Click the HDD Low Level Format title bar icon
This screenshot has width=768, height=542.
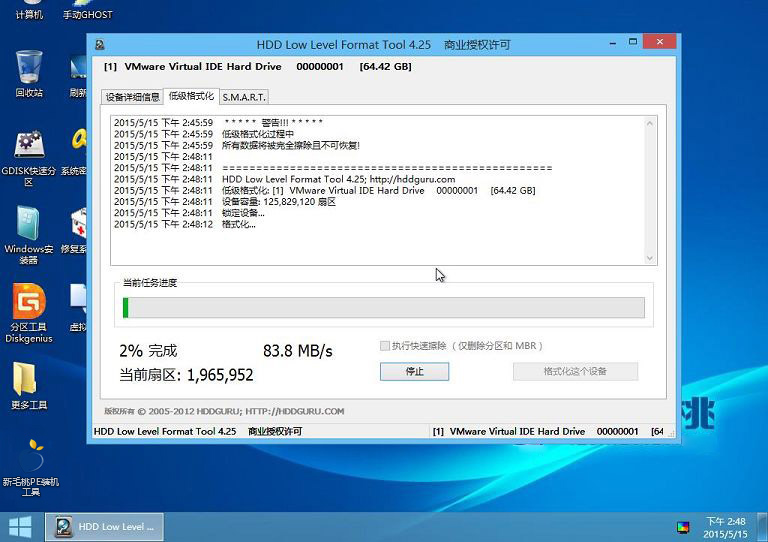[100, 45]
